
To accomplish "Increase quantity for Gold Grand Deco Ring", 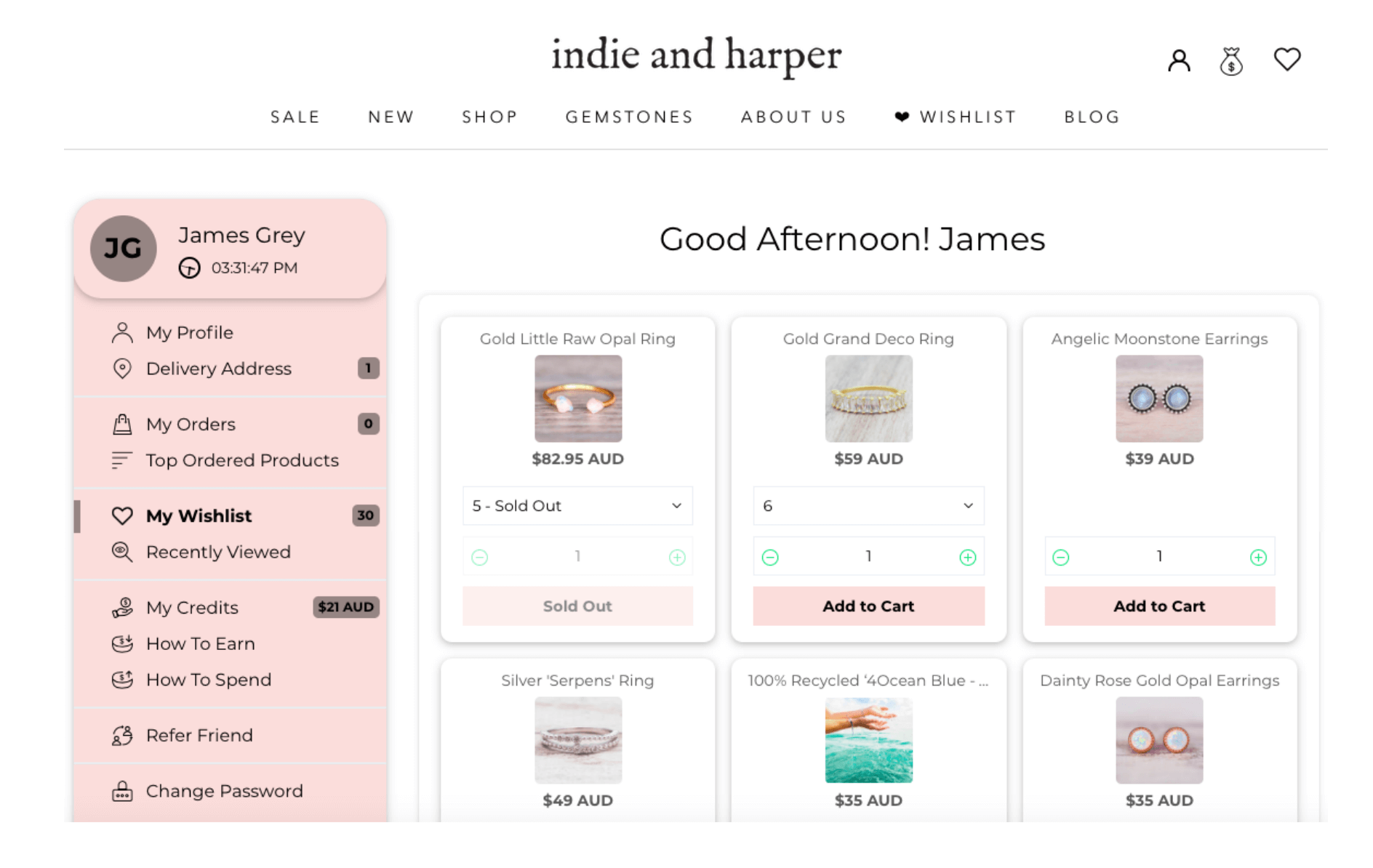I will point(967,558).
